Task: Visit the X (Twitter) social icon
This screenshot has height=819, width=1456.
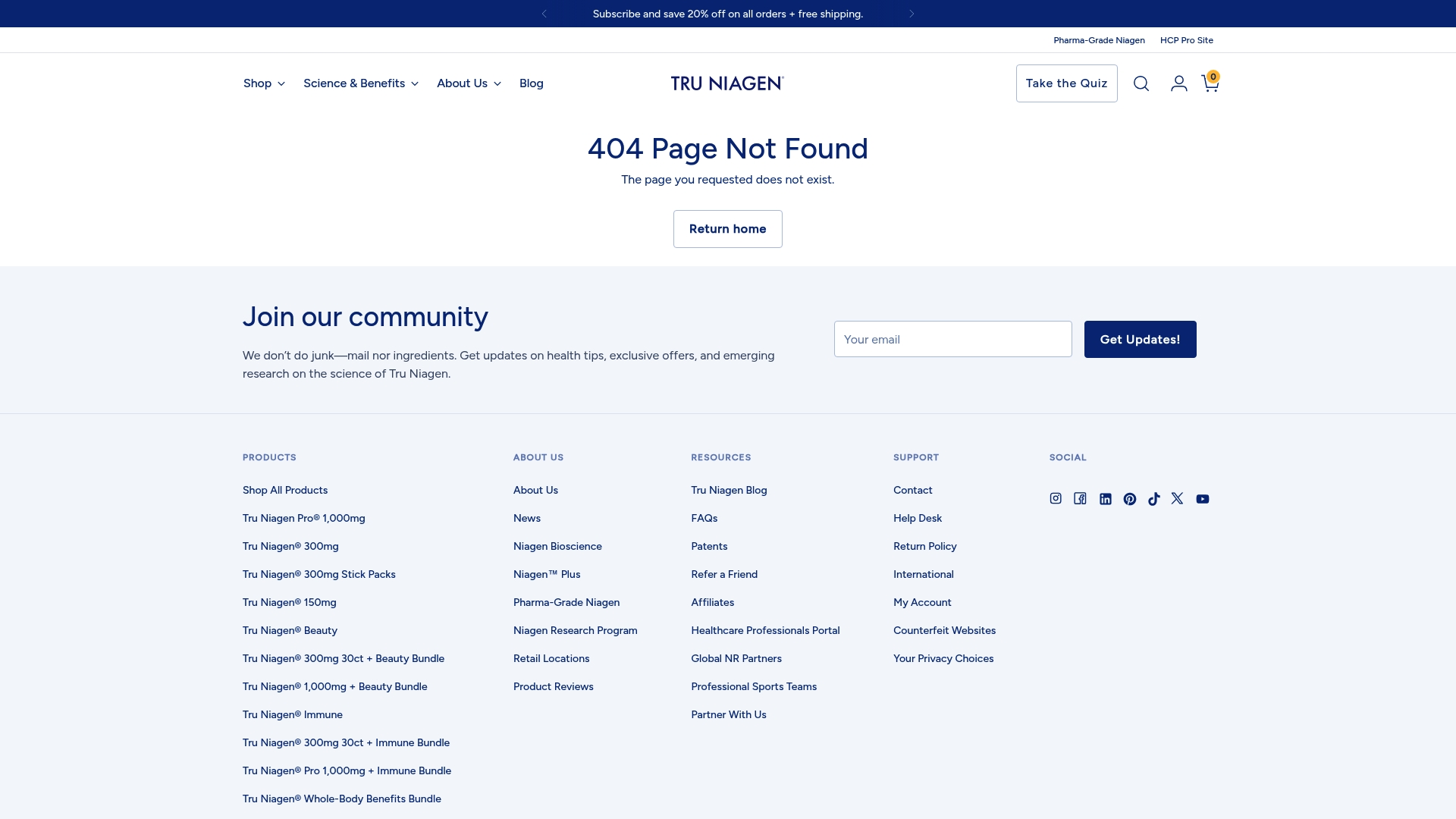Action: 1177,498
